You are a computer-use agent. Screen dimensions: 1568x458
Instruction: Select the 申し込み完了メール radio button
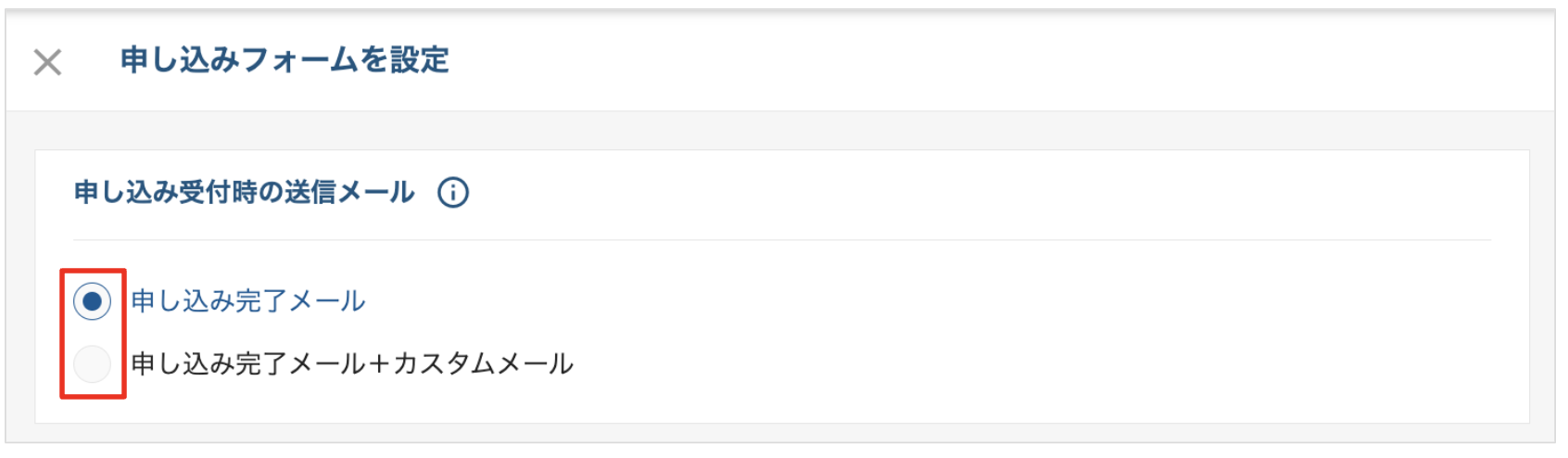pyautogui.click(x=92, y=301)
